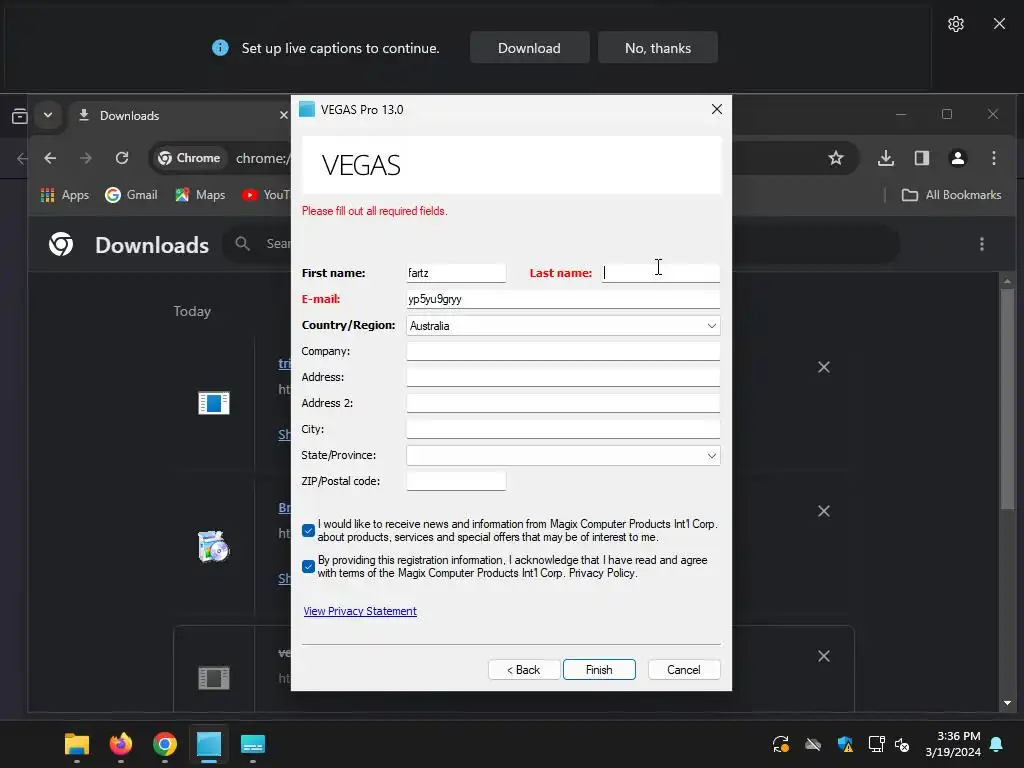The height and width of the screenshot is (768, 1024).
Task: Click scrollbar down arrow on Downloads page
Action: point(1007,703)
